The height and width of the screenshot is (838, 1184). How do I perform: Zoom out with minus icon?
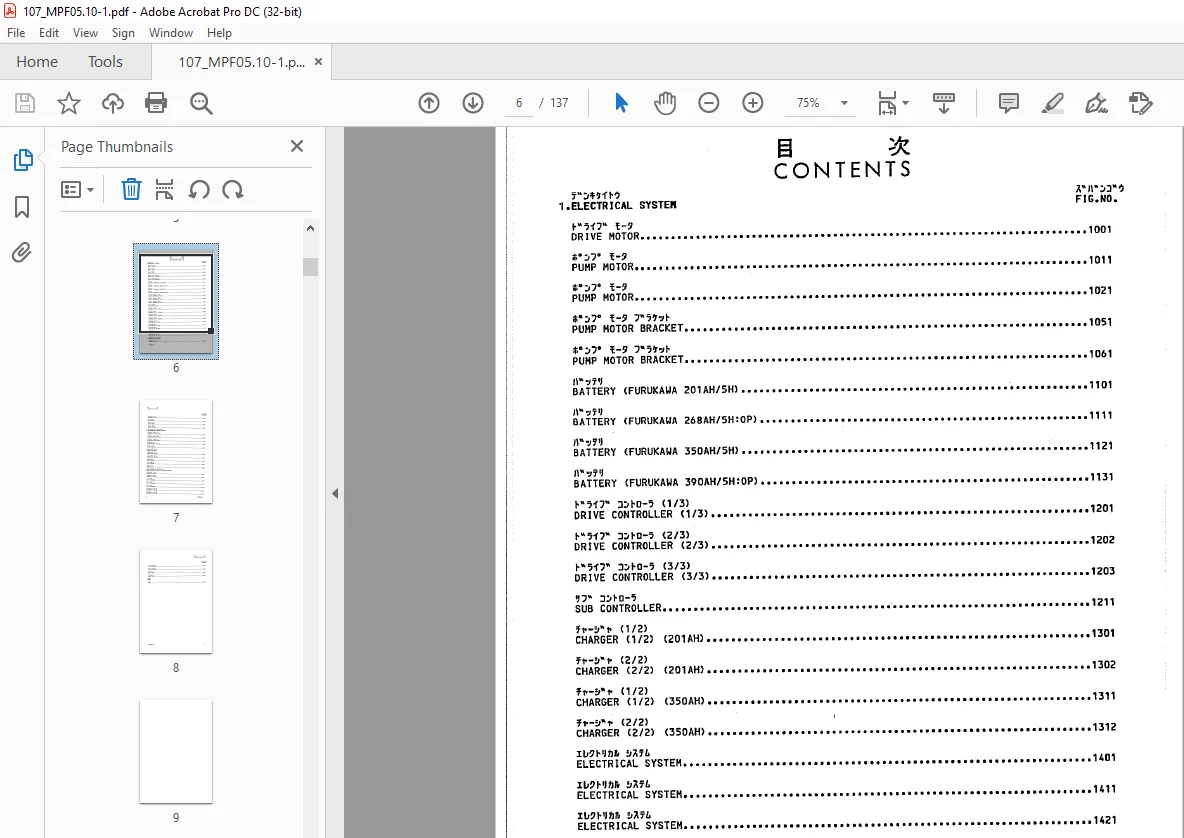click(708, 103)
